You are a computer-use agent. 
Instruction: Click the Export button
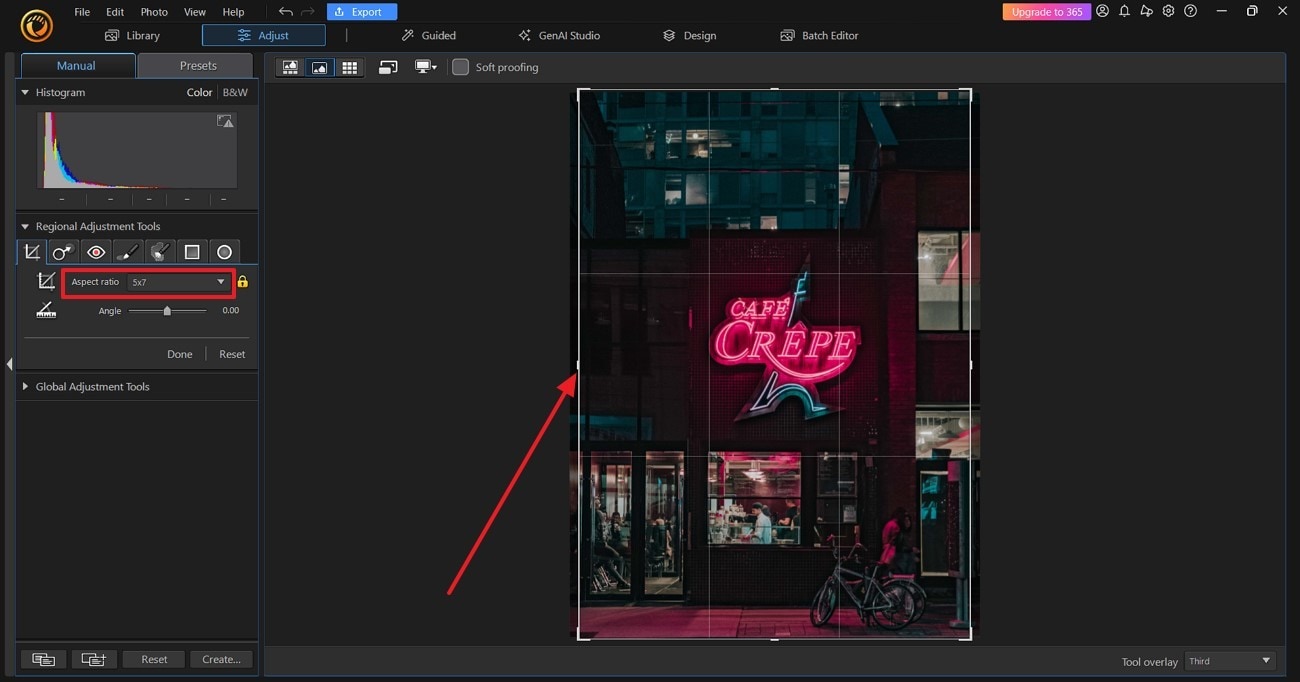point(362,12)
